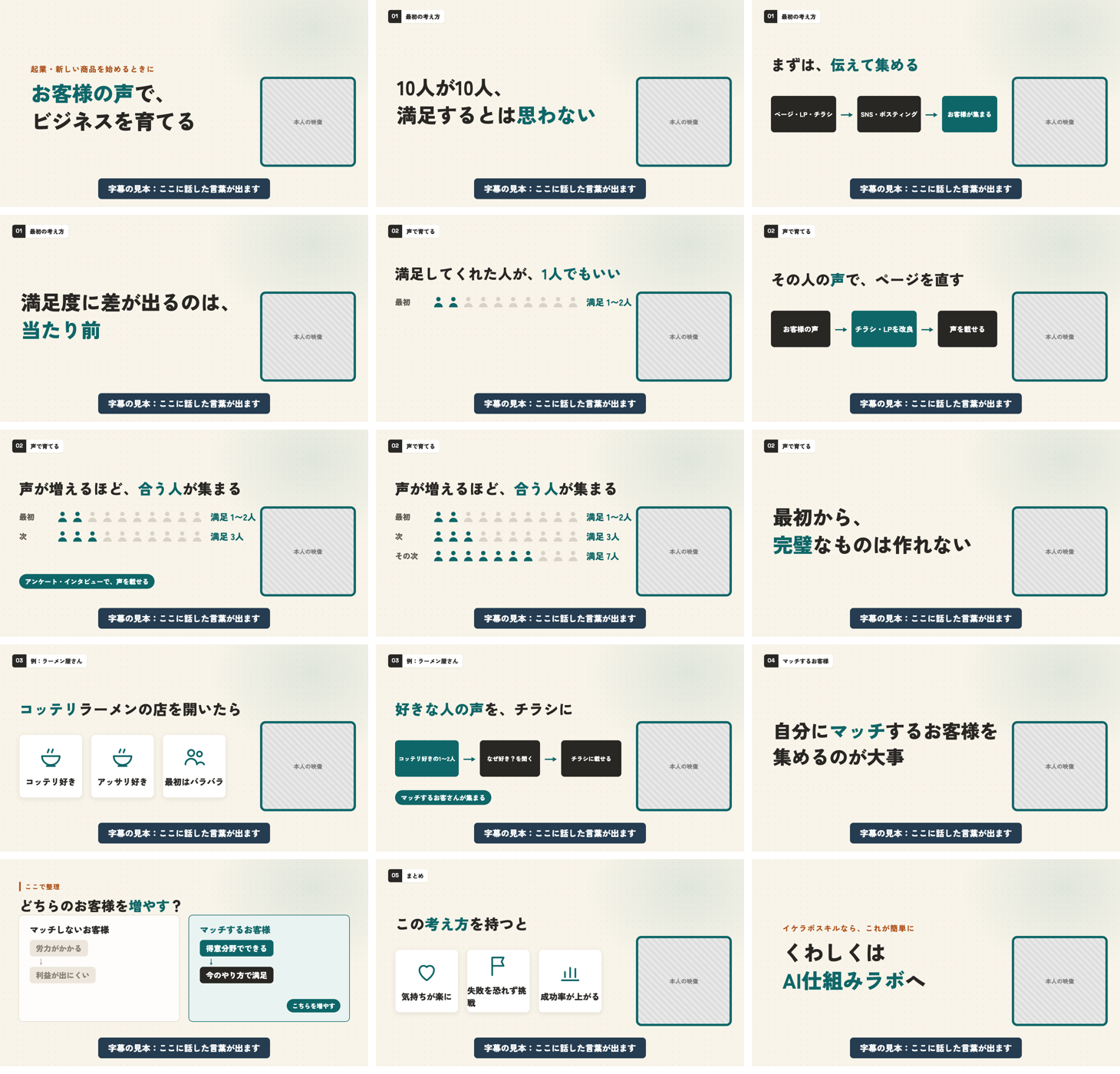1120x1074 pixels.
Task: Click the dark お客様の声 flow box
Action: pyautogui.click(x=800, y=329)
